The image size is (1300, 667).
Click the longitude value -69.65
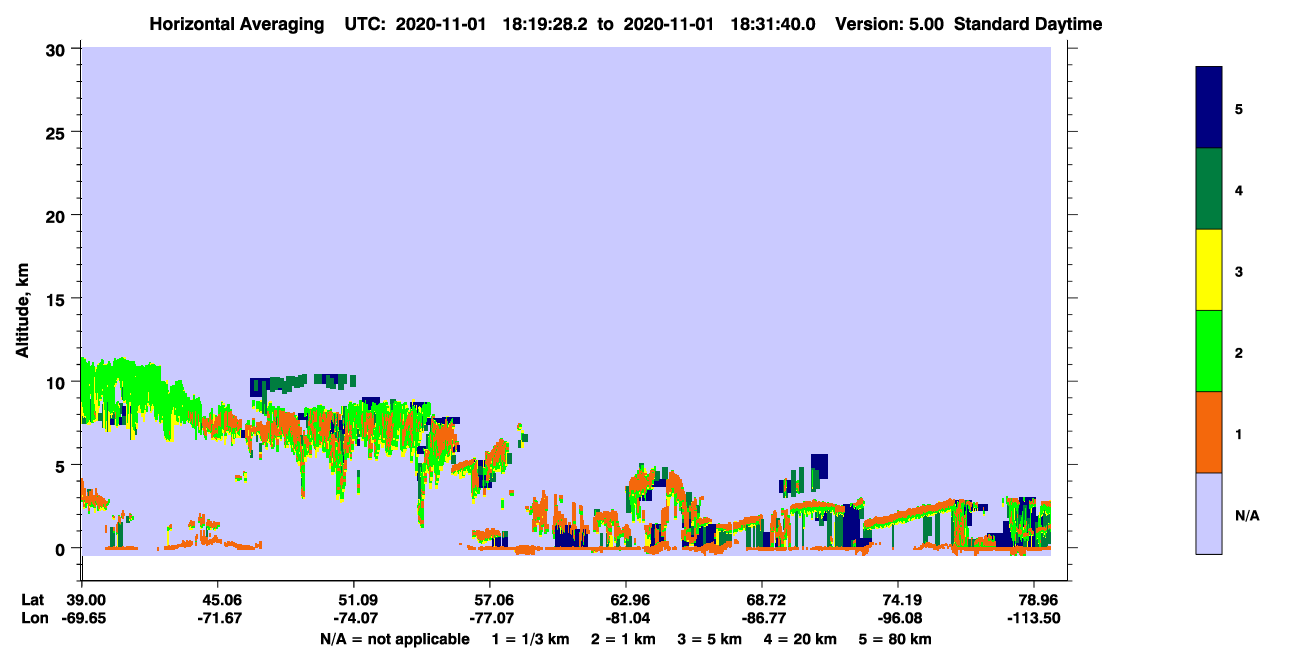(86, 618)
